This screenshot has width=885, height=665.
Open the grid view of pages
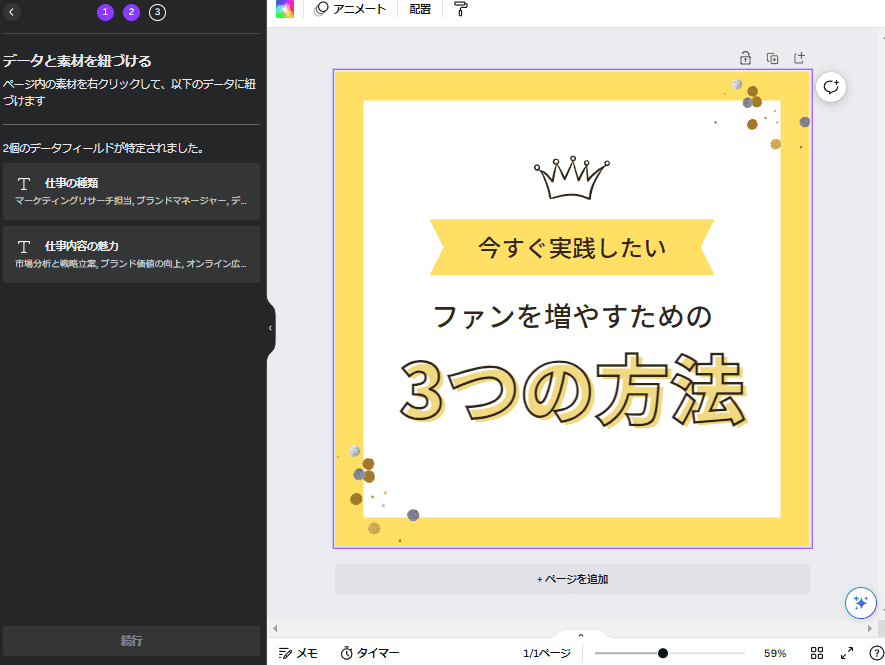[x=818, y=652]
